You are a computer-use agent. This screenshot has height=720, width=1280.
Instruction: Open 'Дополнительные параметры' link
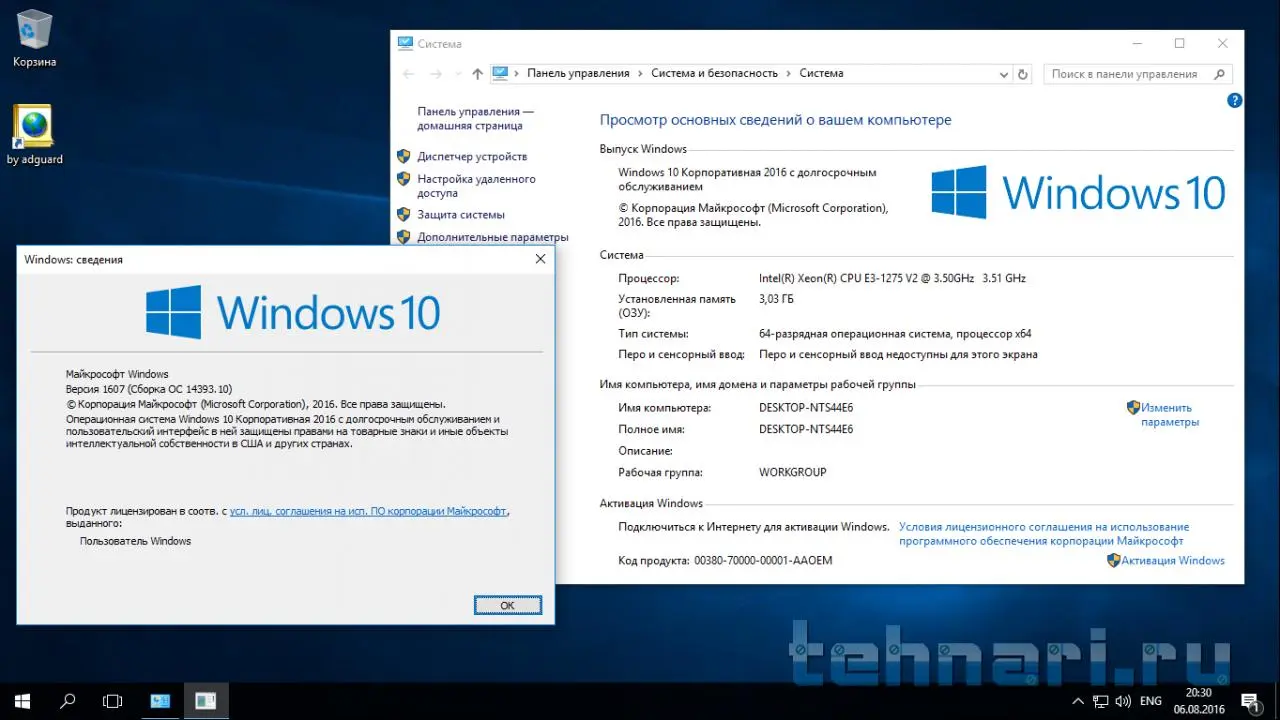493,237
